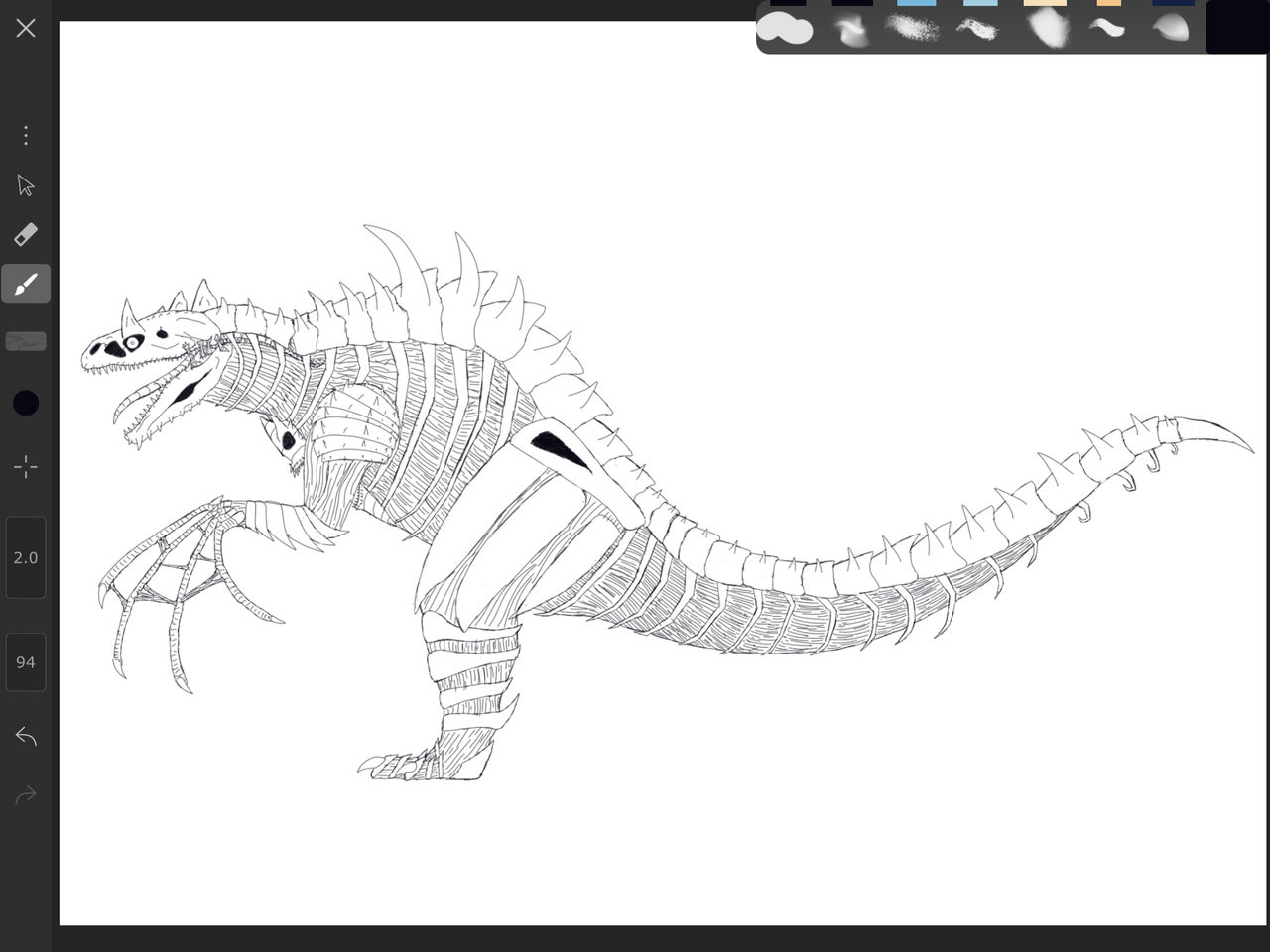Choose the rough dry-stroke brush preset
The image size is (1270, 952).
point(977,30)
